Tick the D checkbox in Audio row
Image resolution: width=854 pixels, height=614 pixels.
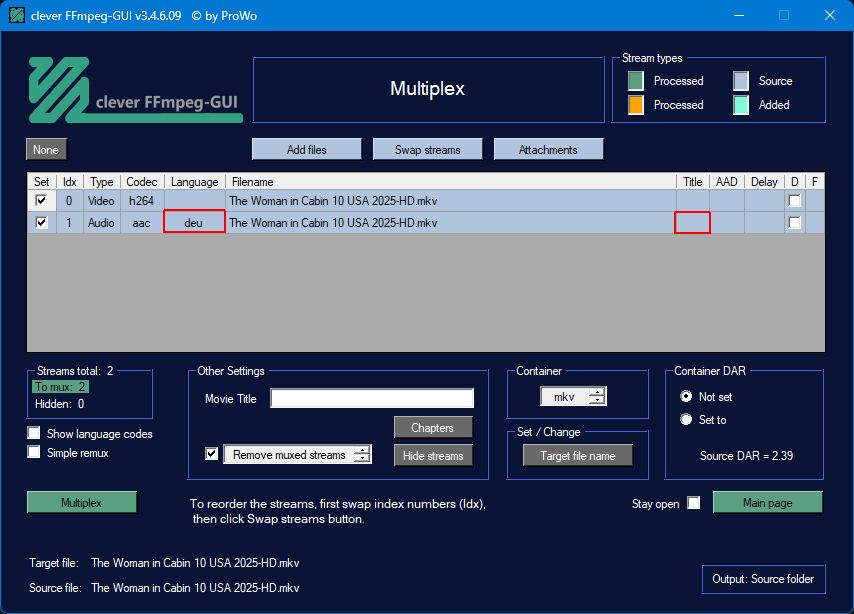(x=795, y=222)
